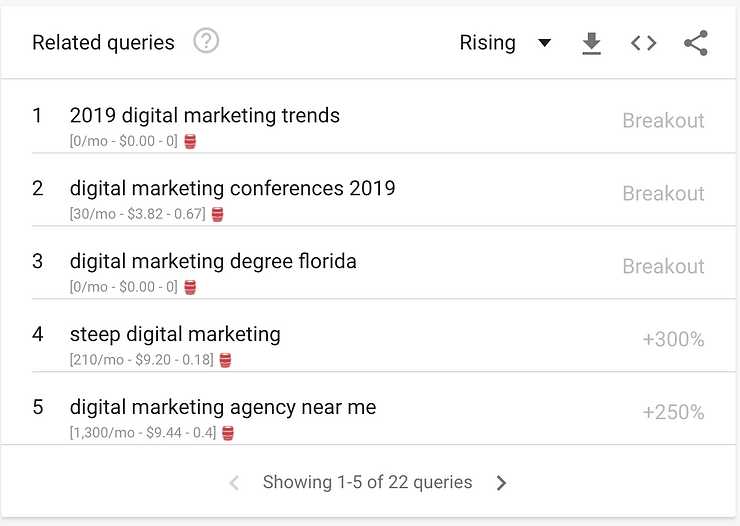
Task: Open the Related queries help icon
Action: click(x=206, y=41)
